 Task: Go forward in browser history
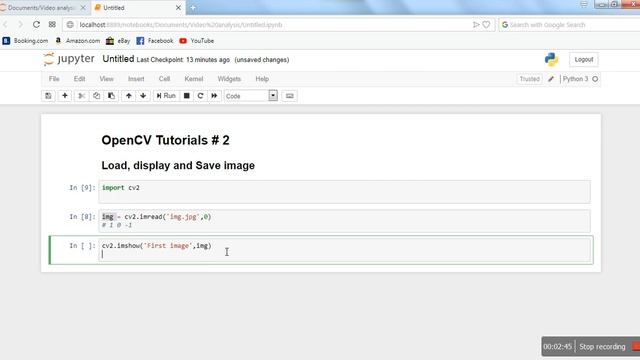point(20,24)
